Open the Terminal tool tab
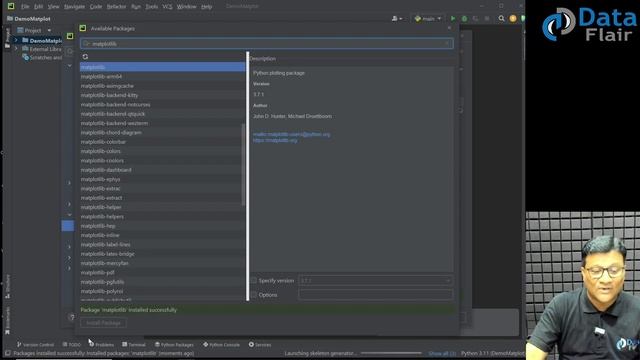Screen dimensions: 640x360 pyautogui.click(x=134, y=344)
